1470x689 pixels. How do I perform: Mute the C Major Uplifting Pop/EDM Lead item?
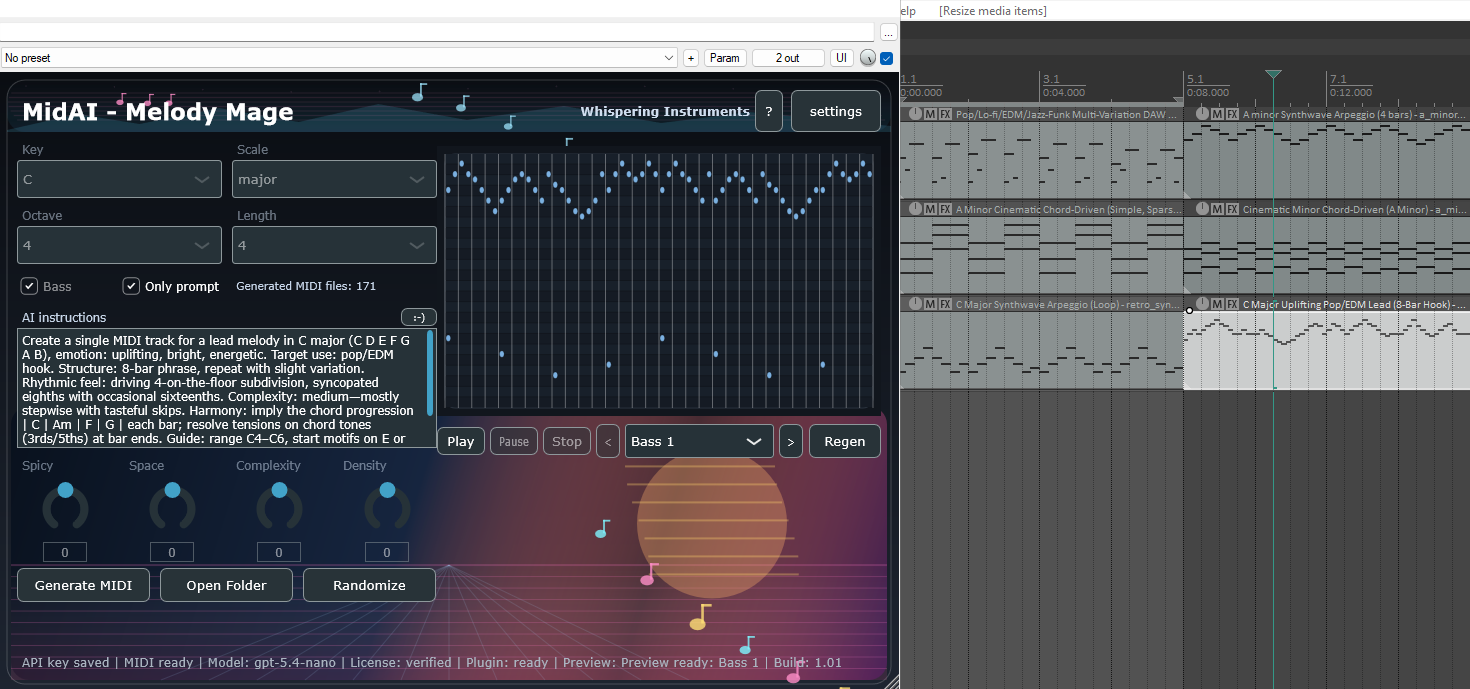pyautogui.click(x=1217, y=304)
